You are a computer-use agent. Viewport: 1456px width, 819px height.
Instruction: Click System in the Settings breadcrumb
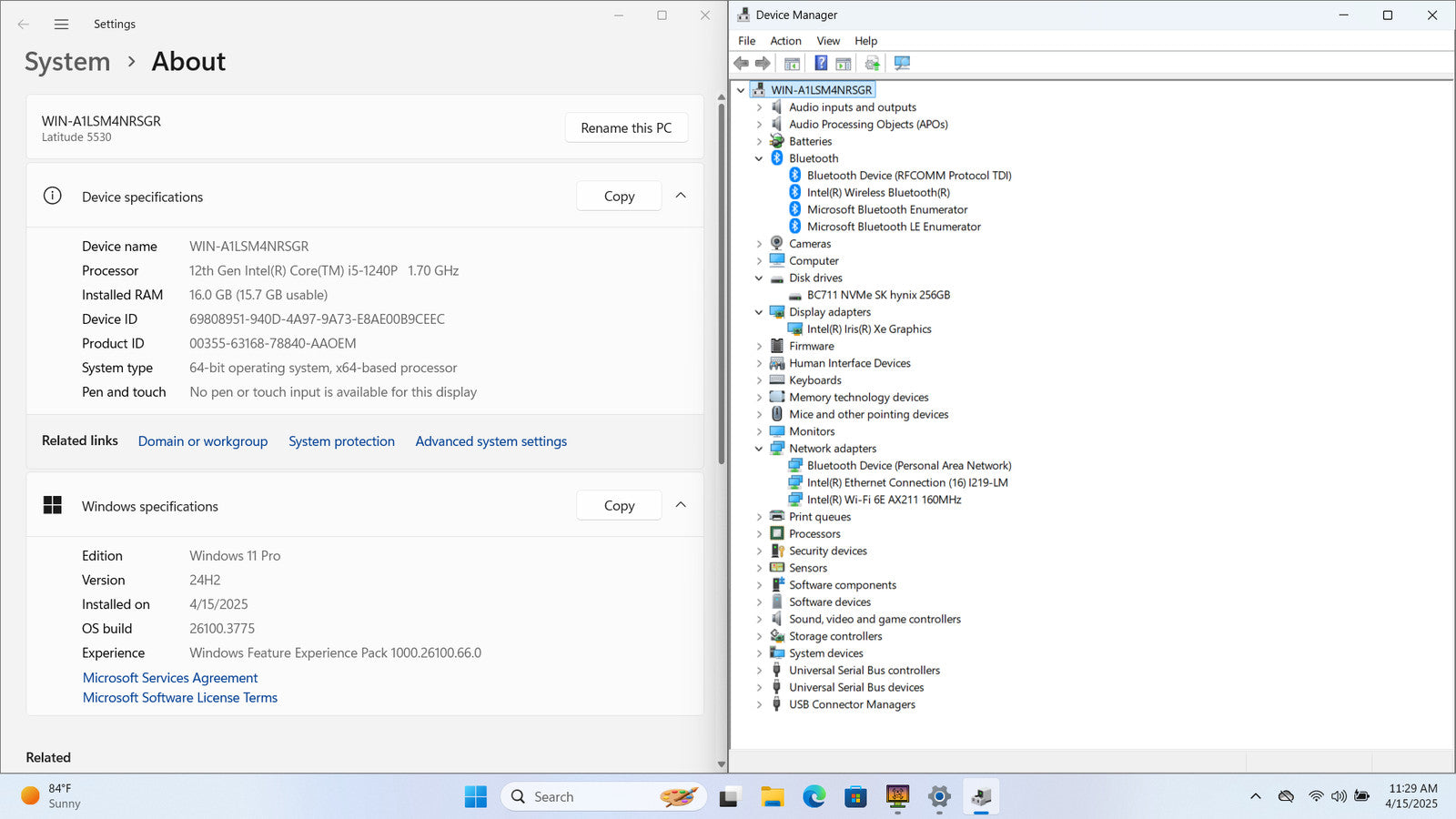67,62
